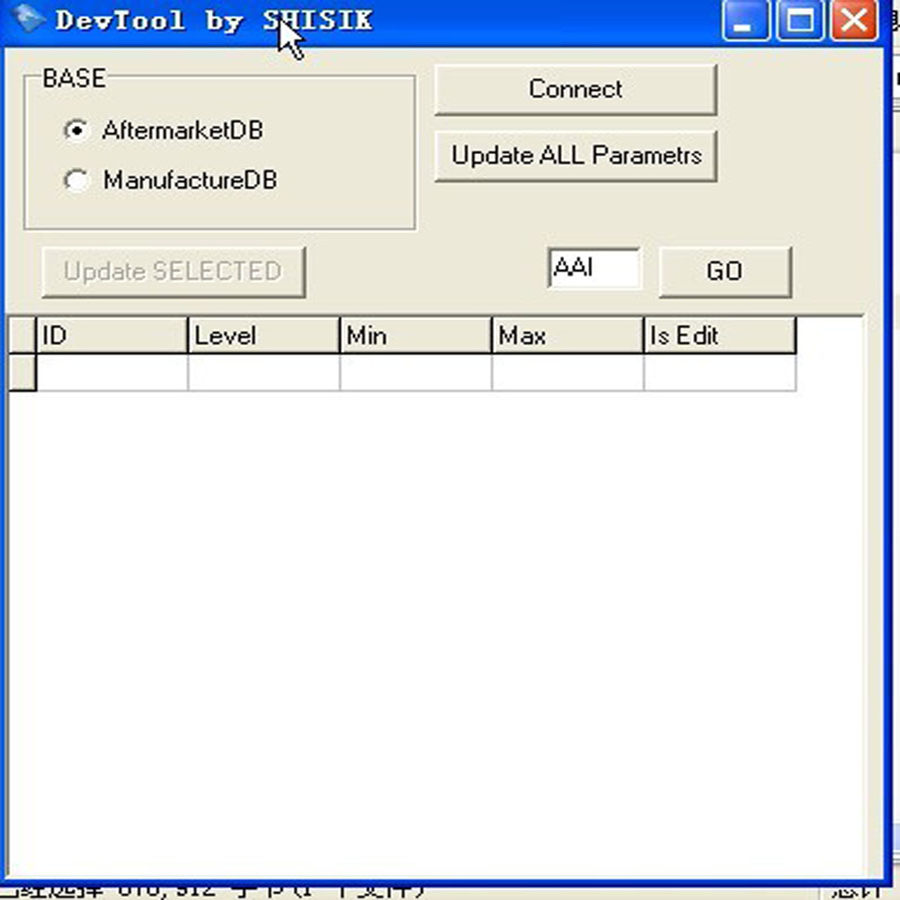Viewport: 900px width, 900px height.
Task: Choose the ManufactureDB base option
Action: (x=76, y=181)
